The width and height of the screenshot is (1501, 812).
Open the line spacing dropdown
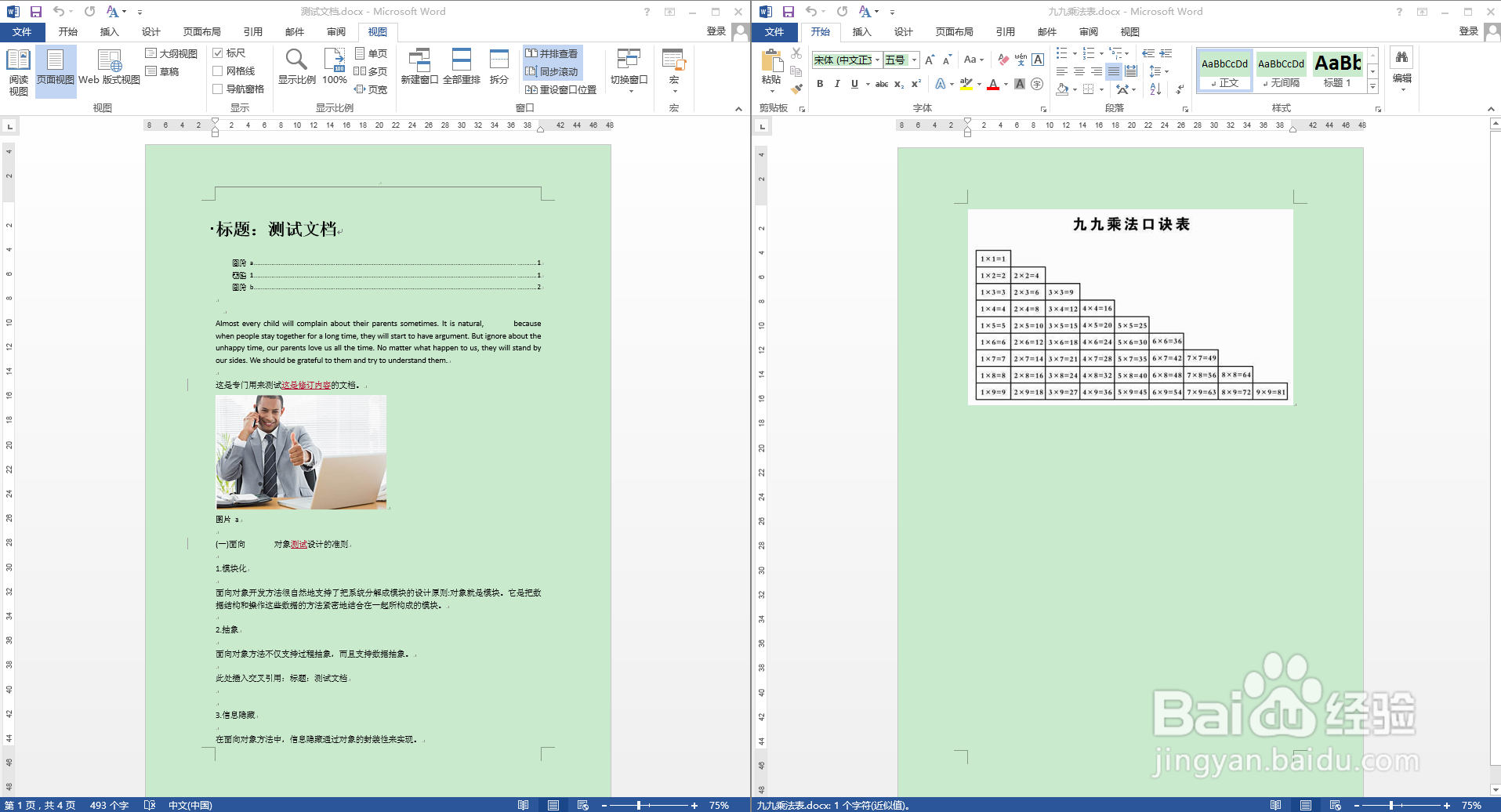pos(1158,71)
